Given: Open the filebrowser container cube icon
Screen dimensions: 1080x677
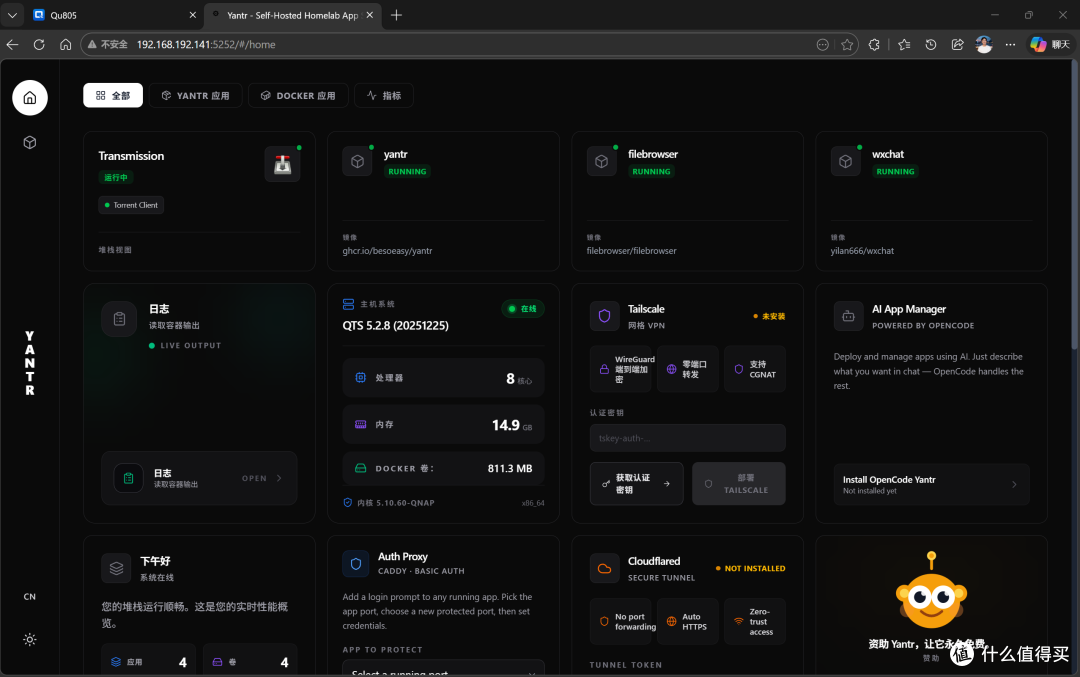Looking at the screenshot, I should coord(601,161).
